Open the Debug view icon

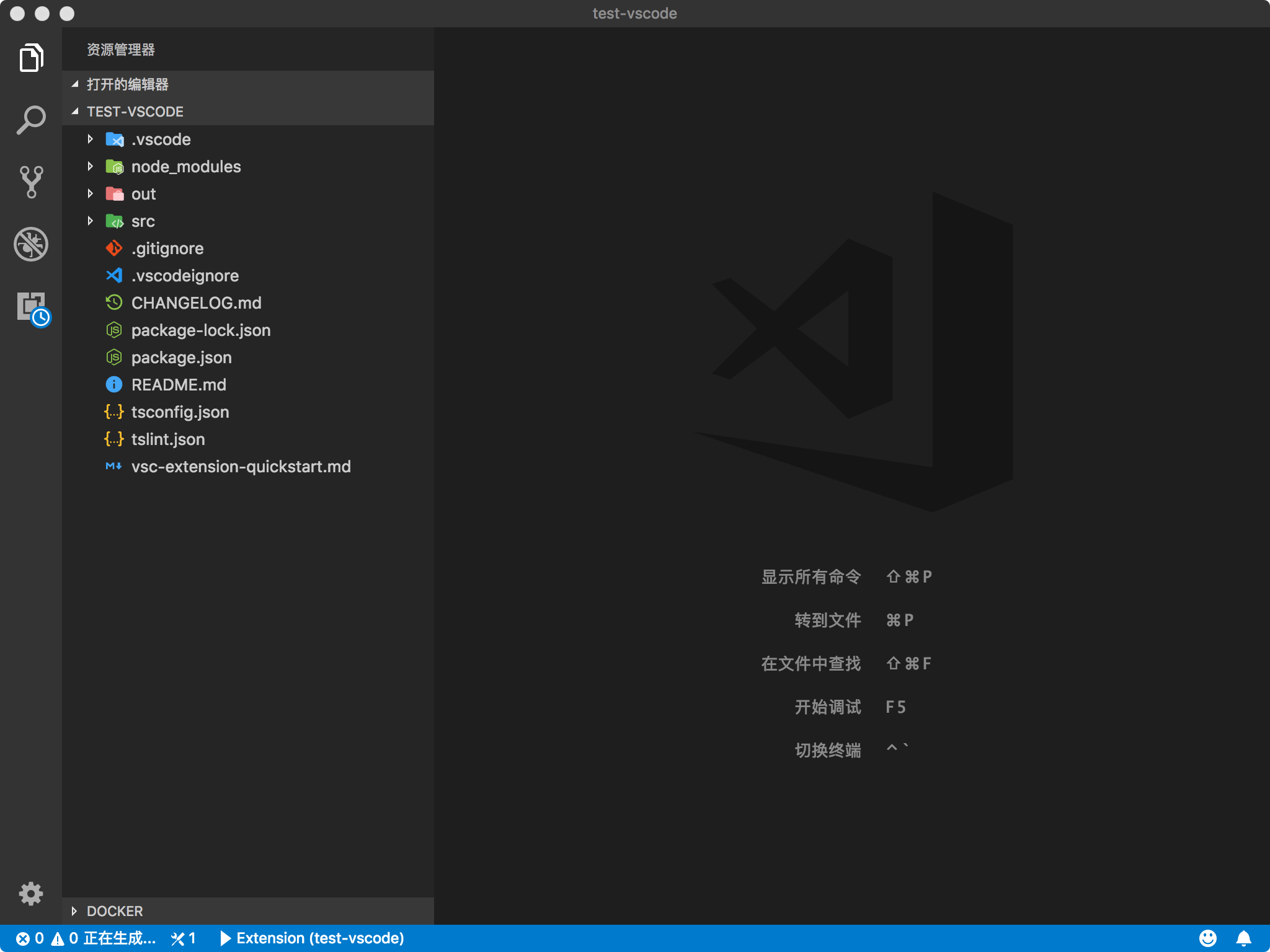coord(31,244)
